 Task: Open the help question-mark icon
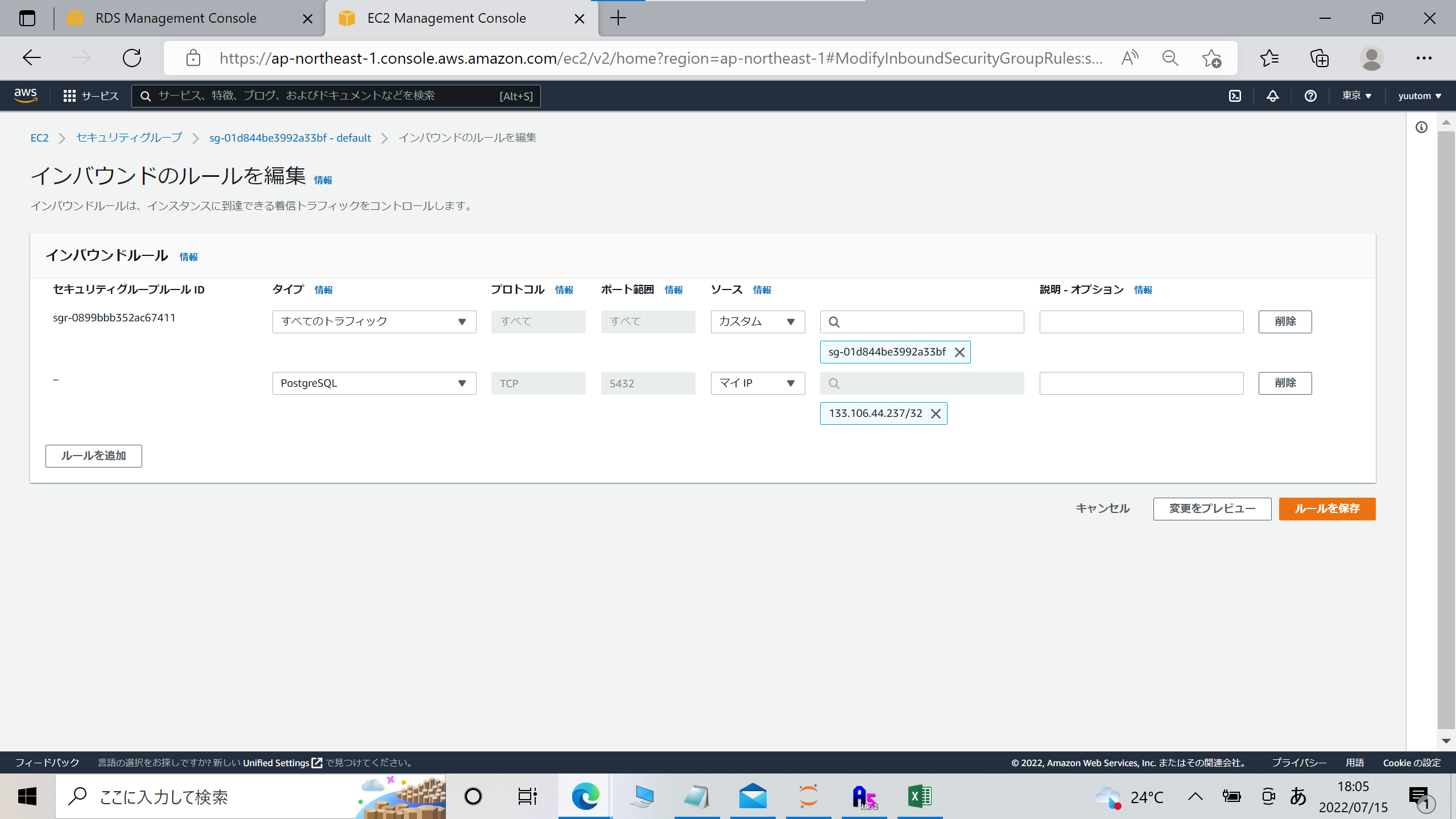[x=1310, y=96]
